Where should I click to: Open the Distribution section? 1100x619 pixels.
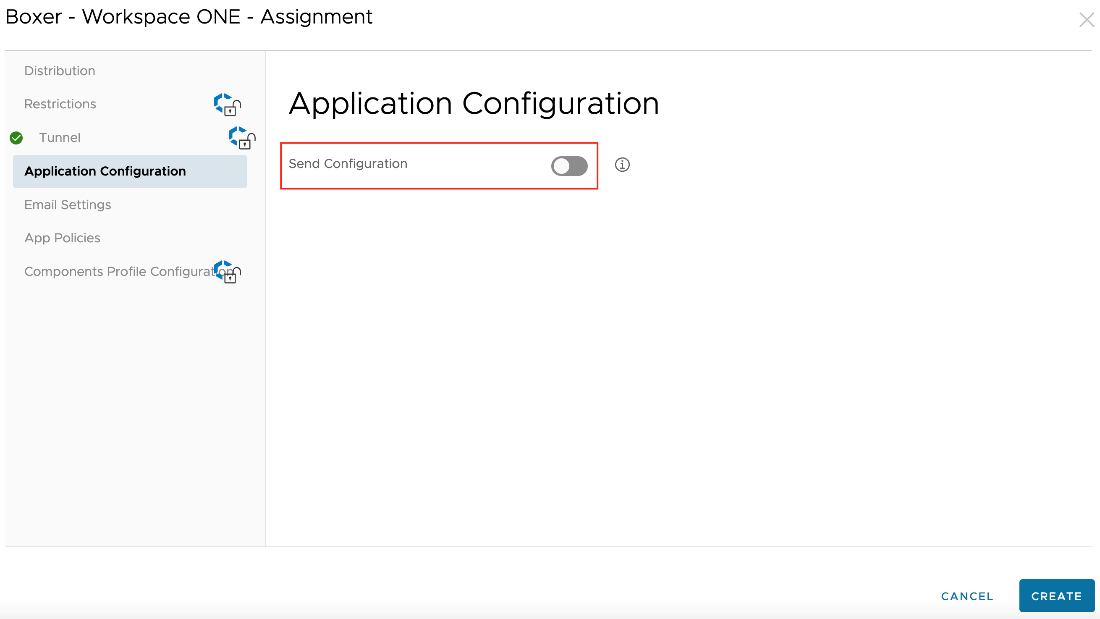coord(60,71)
